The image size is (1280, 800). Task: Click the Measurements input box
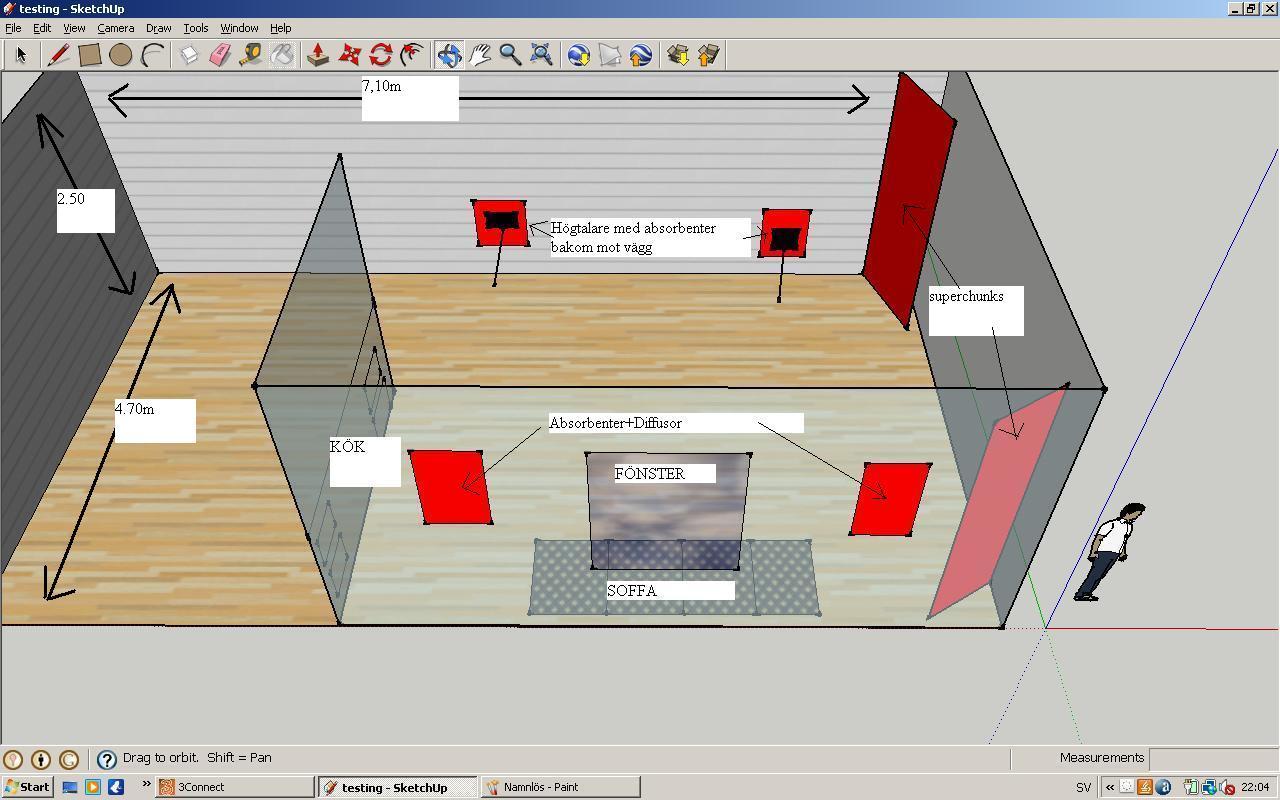pyautogui.click(x=1213, y=758)
